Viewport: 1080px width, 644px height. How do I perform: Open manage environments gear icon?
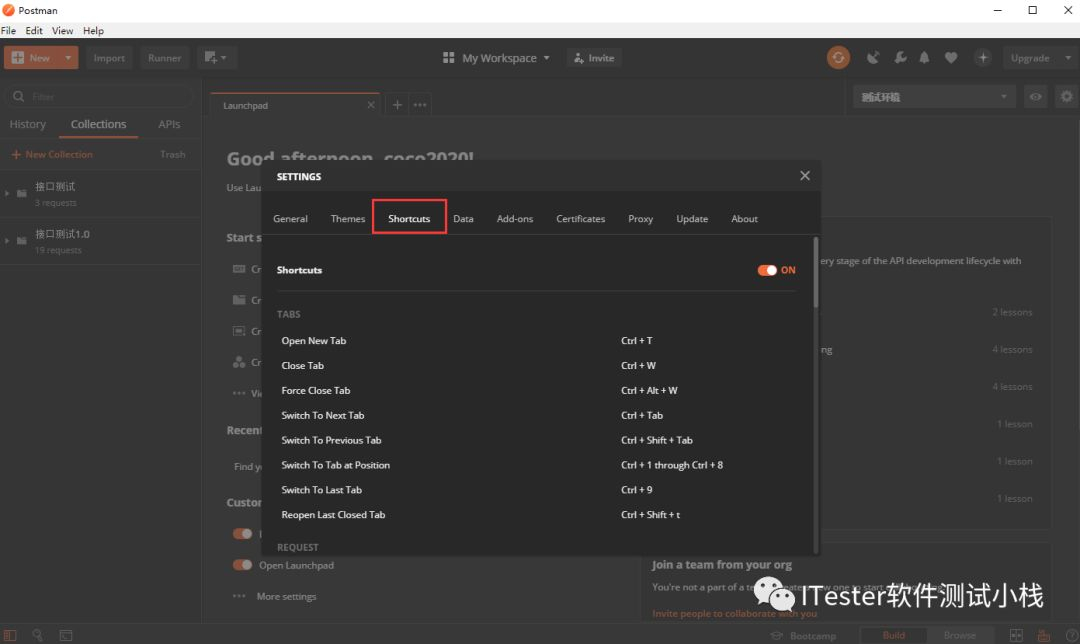[1066, 97]
